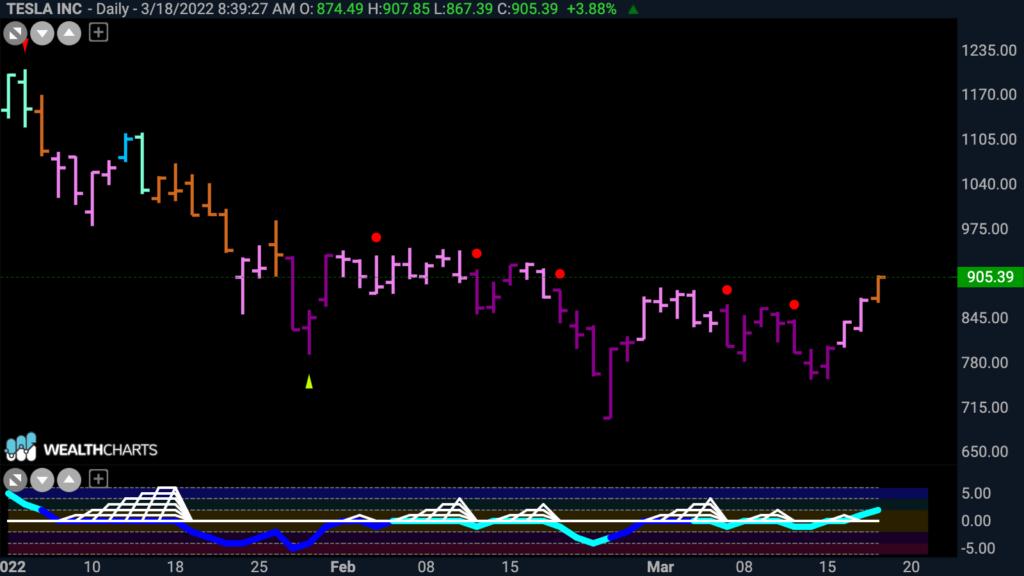Click the 18 date axis label
1024x576 pixels.
[x=175, y=567]
